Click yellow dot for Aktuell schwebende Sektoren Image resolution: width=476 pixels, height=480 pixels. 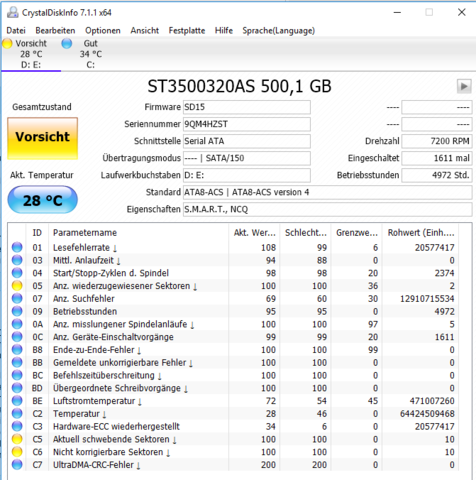click(17, 439)
